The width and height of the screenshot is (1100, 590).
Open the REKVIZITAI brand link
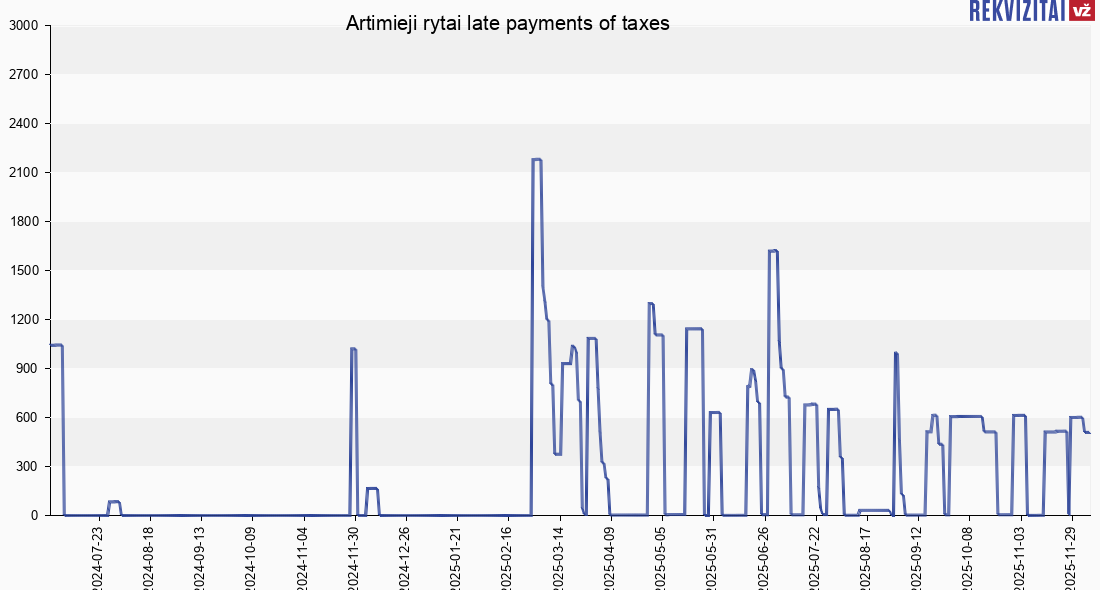click(1017, 11)
